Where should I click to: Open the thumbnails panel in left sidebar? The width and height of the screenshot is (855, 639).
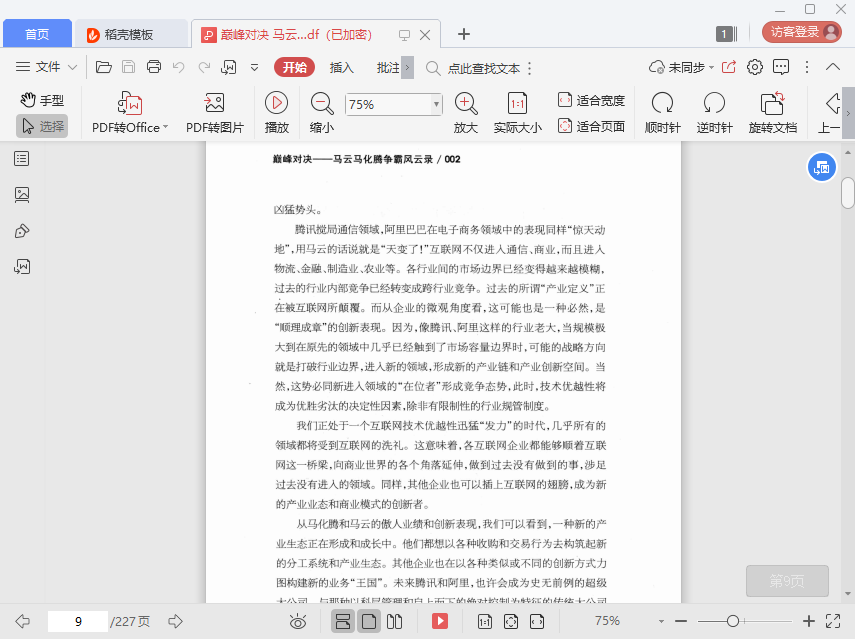(x=22, y=195)
